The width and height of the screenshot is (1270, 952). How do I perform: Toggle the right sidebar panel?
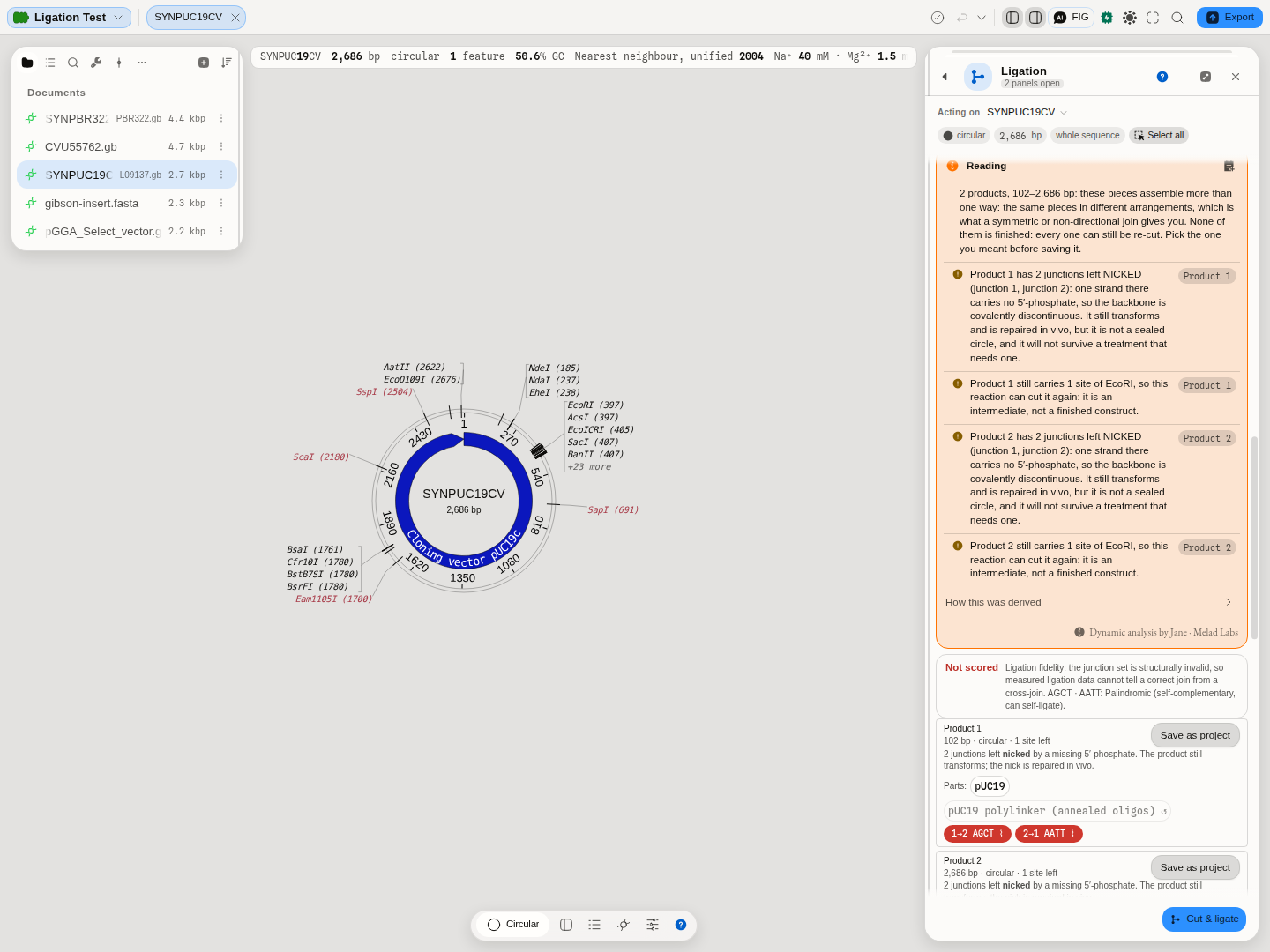(1035, 18)
